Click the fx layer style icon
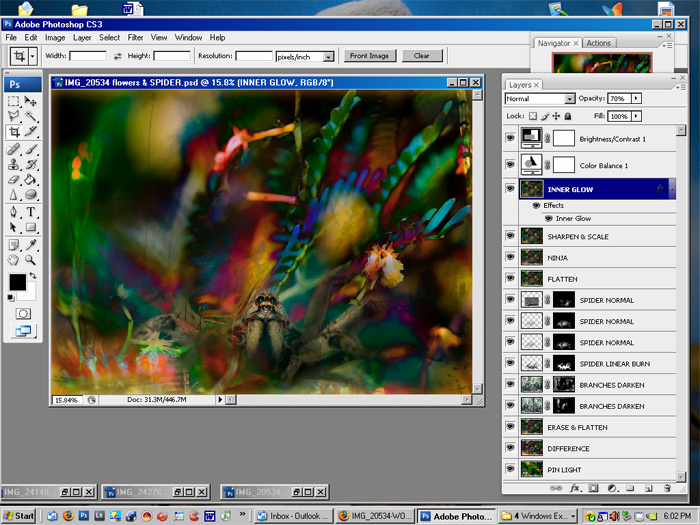The width and height of the screenshot is (700, 525). (575, 488)
